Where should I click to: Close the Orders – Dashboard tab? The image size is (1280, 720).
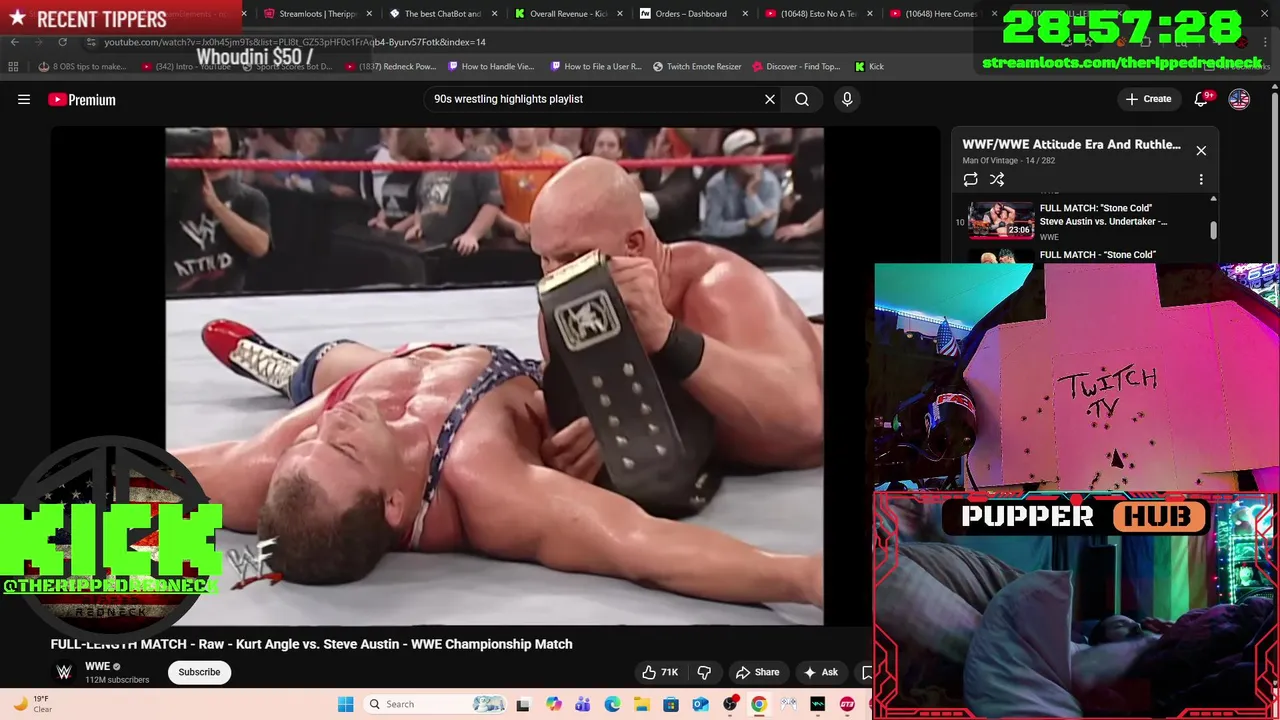coord(745,14)
